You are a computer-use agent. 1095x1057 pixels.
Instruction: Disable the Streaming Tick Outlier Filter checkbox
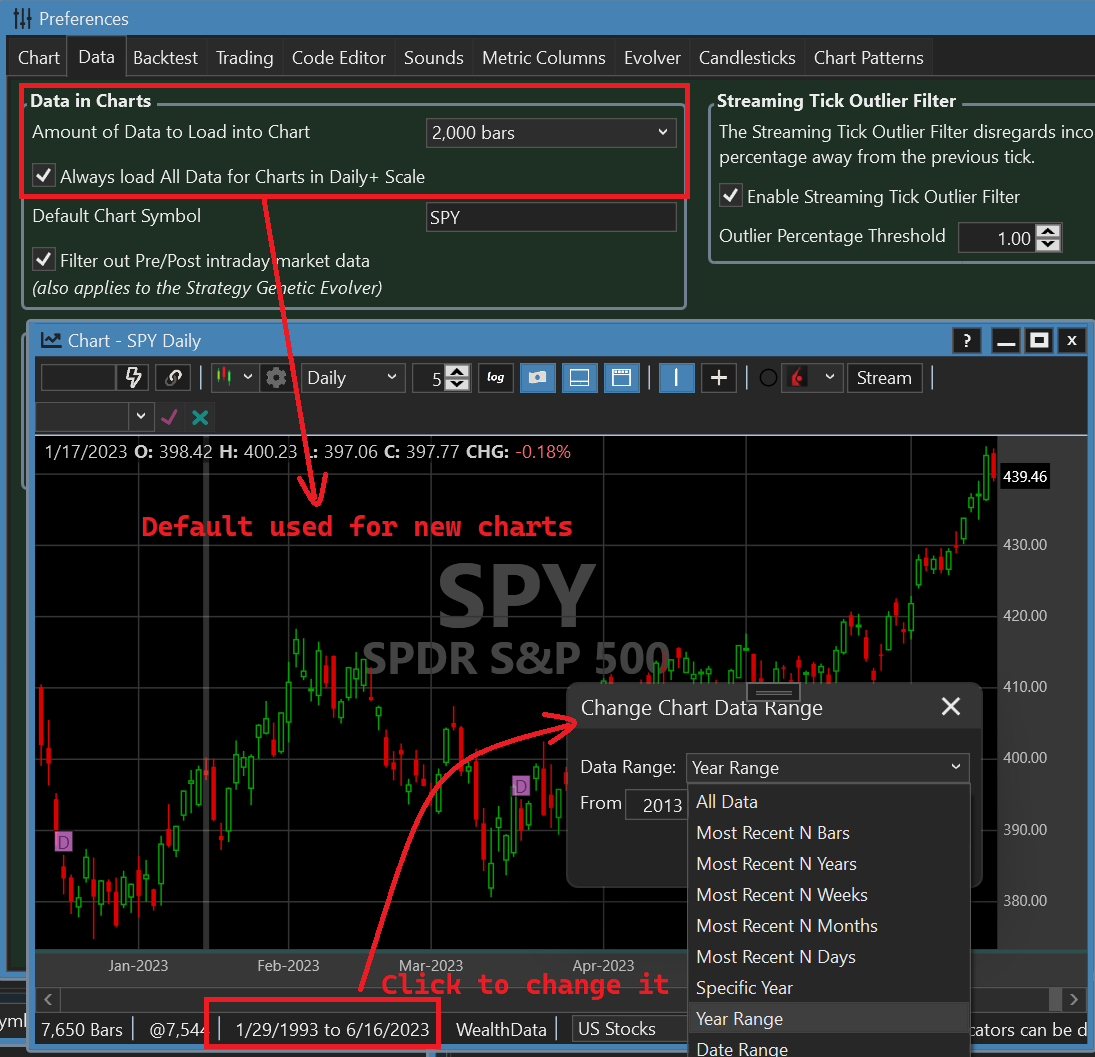click(x=732, y=197)
